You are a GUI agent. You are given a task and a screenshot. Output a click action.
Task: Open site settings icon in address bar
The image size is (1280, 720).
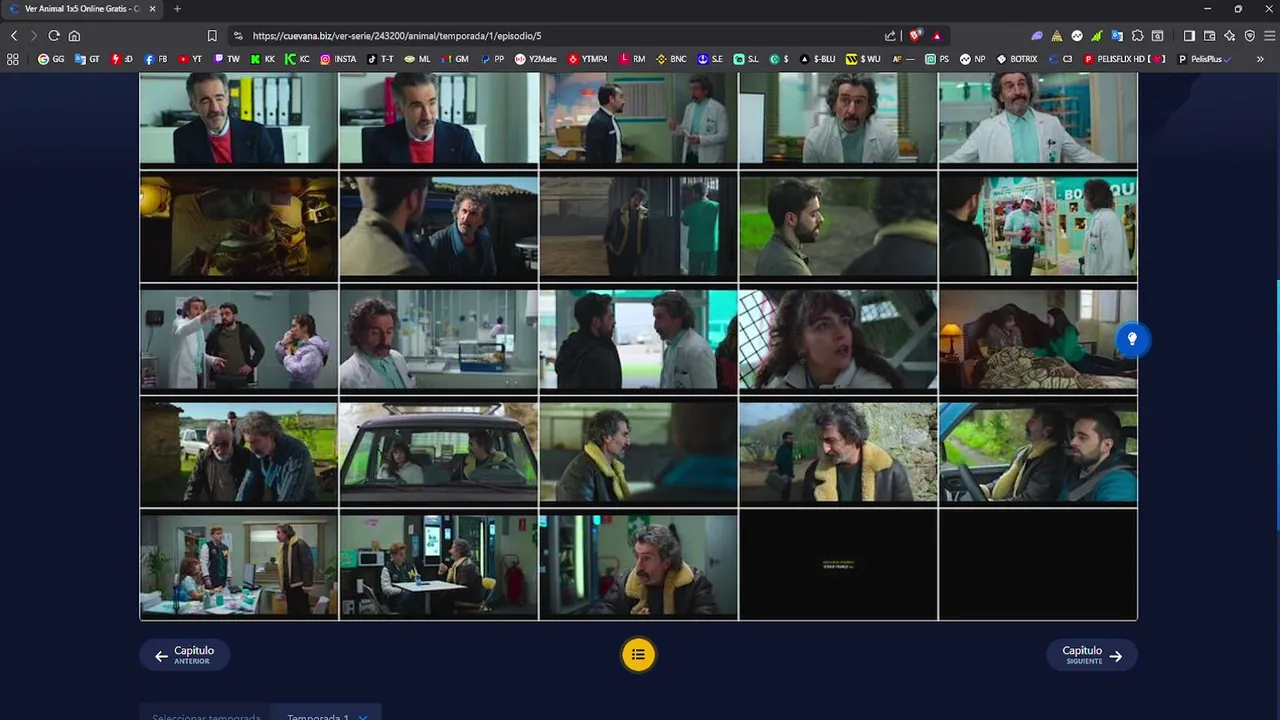pyautogui.click(x=238, y=36)
